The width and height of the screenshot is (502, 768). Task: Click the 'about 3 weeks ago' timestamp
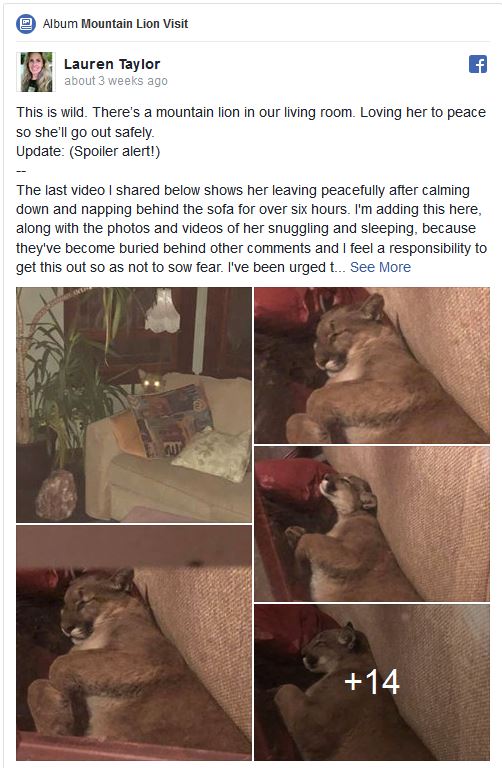click(x=116, y=81)
